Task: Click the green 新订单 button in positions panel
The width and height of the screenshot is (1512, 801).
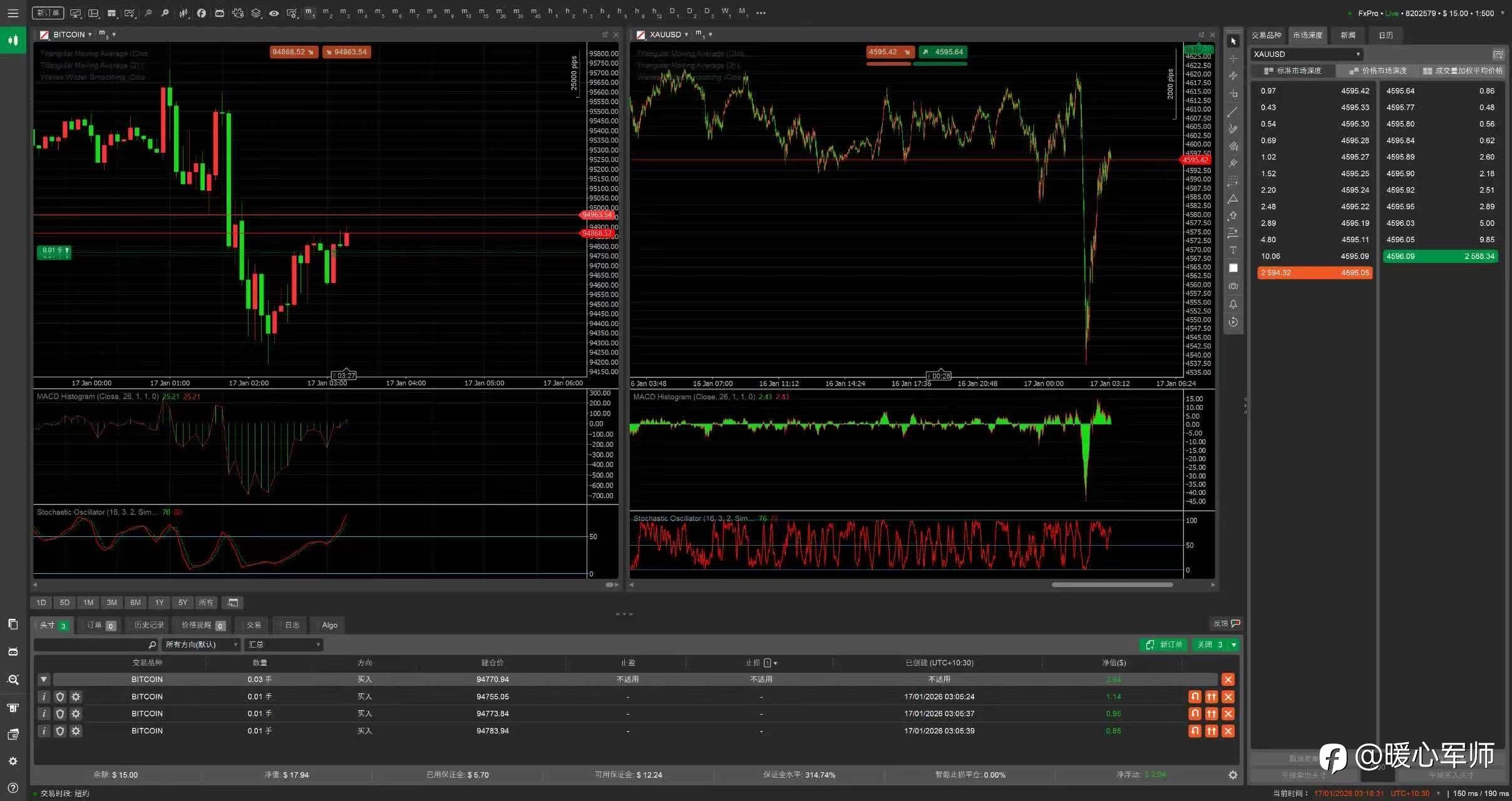Action: (x=1164, y=645)
